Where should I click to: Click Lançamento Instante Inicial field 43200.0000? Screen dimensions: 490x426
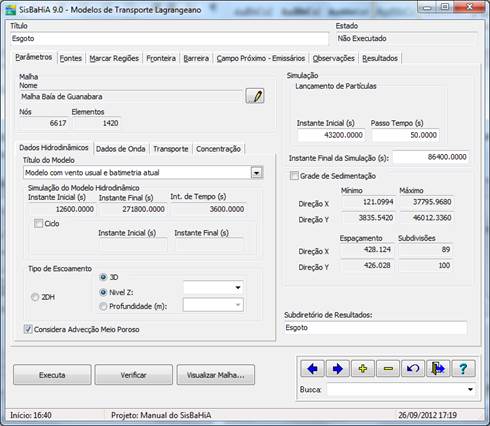[x=331, y=135]
